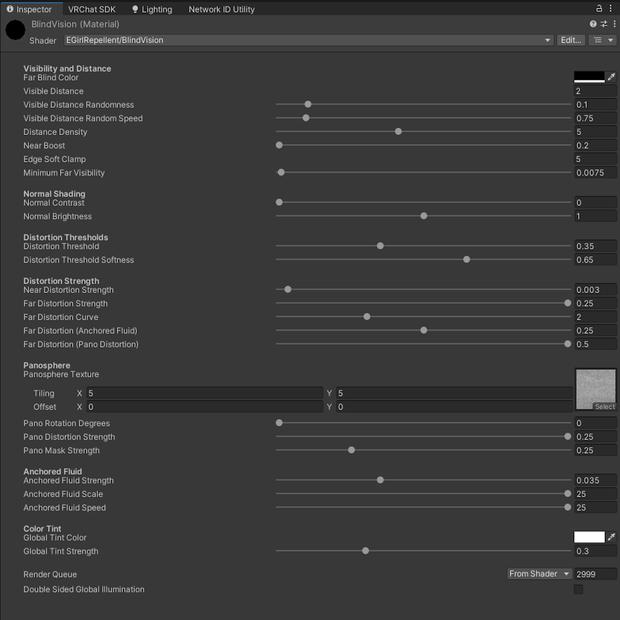620x620 pixels.
Task: Open the Inspector tab's three-dot menu
Action: [610, 8]
